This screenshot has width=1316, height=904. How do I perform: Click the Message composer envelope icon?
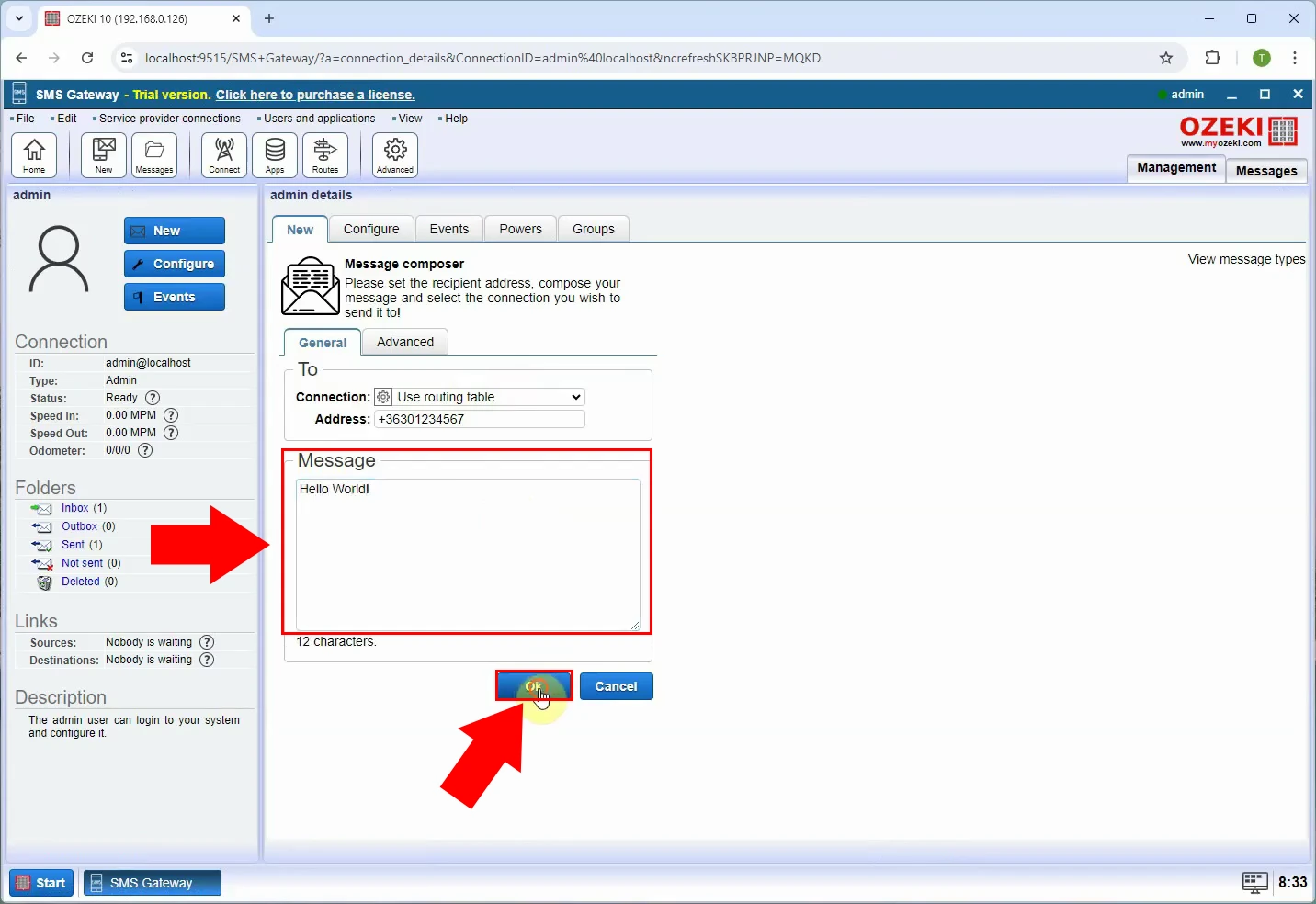(x=310, y=286)
